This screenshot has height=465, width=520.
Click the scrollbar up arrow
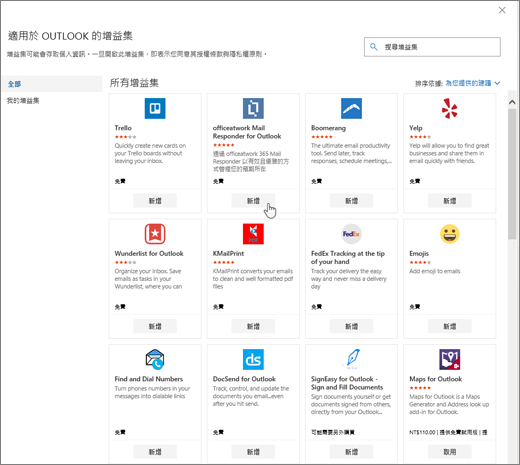(x=512, y=102)
